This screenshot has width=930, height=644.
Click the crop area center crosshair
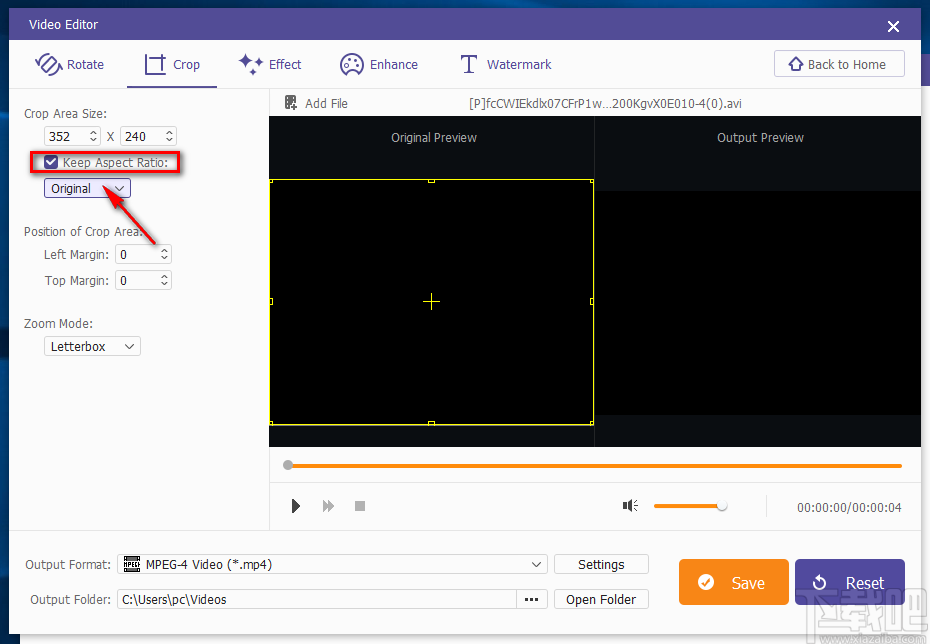click(431, 302)
